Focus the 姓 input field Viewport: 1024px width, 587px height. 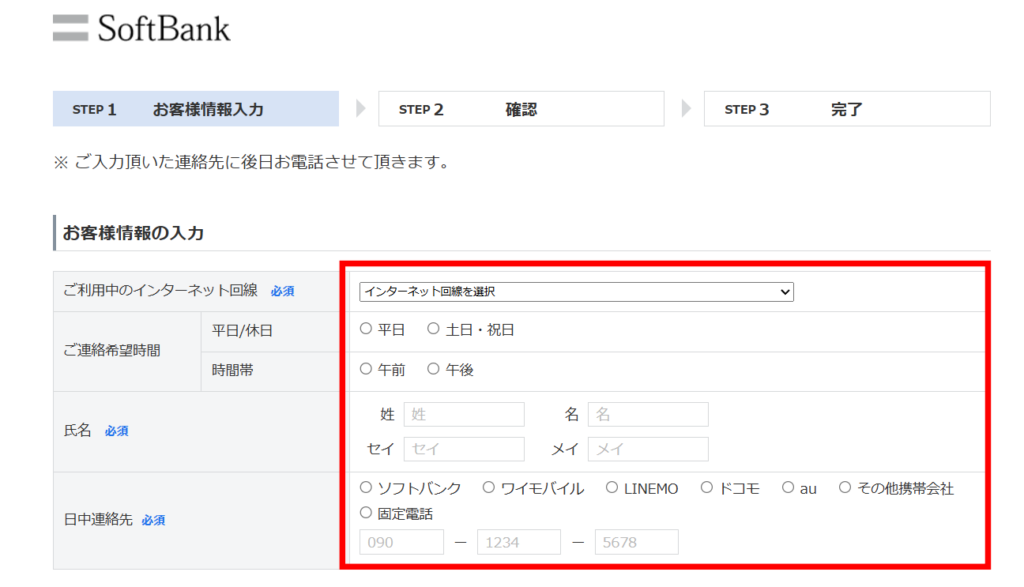click(464, 415)
